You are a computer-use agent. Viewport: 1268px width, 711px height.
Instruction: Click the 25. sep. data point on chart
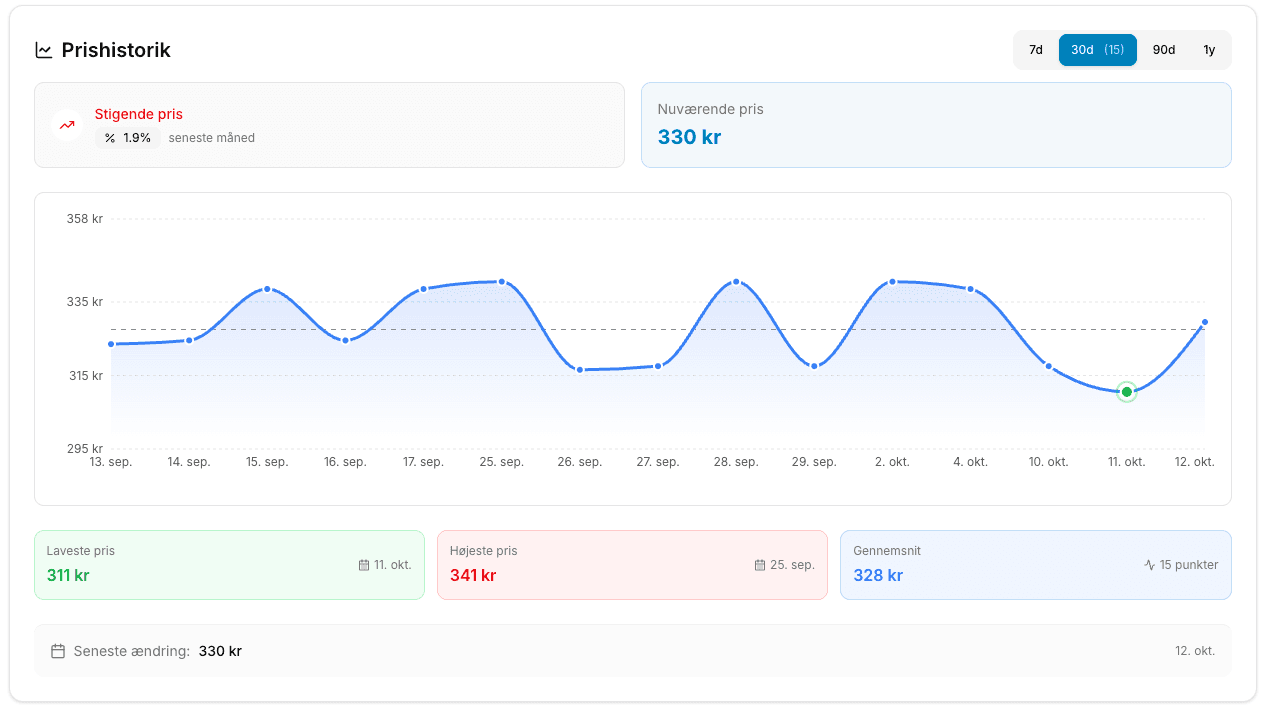coord(502,282)
